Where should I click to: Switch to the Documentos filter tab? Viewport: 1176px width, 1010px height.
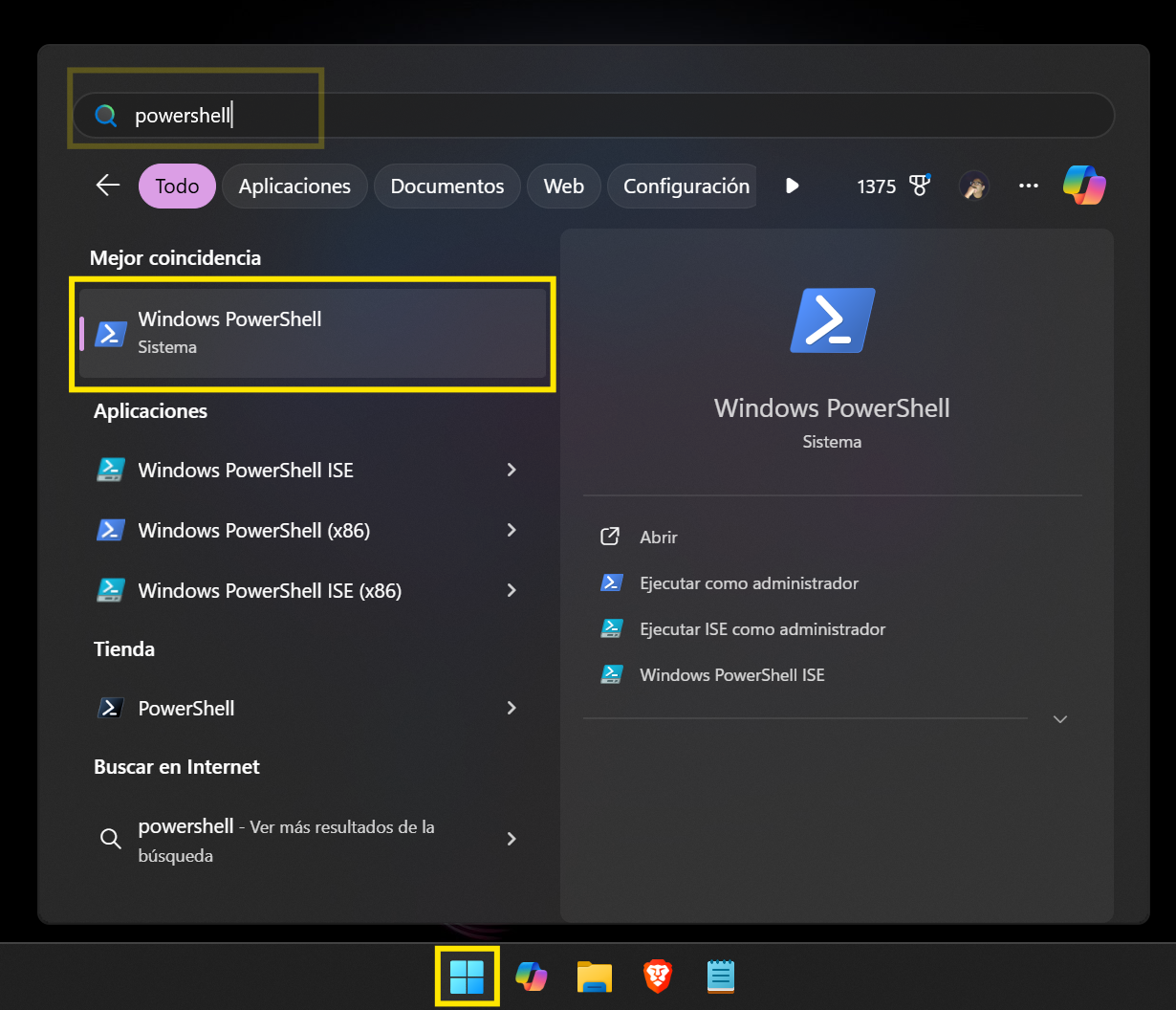(x=446, y=186)
